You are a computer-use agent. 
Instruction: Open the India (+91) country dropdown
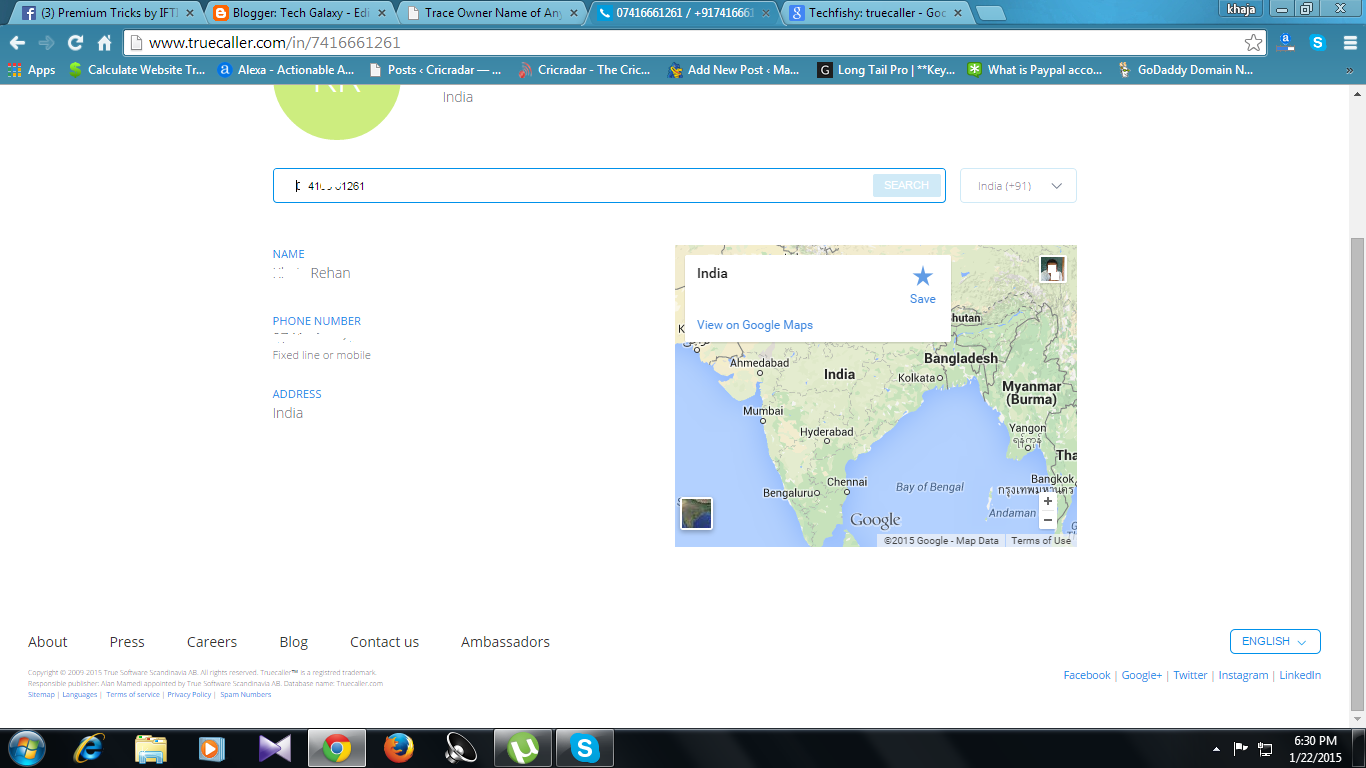pos(1018,186)
